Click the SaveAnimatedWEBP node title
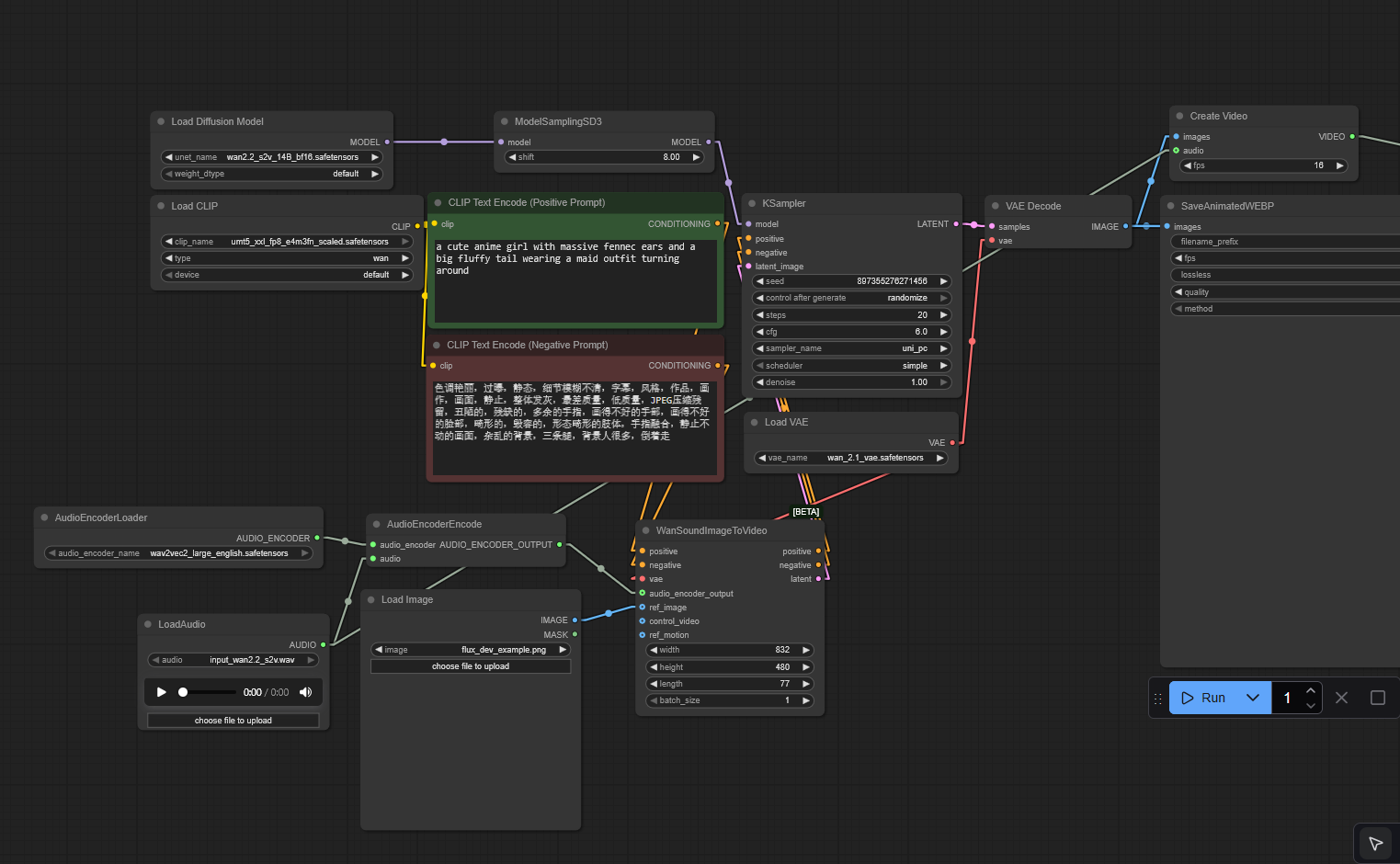Screen dimensions: 1400x864 [x=1227, y=206]
